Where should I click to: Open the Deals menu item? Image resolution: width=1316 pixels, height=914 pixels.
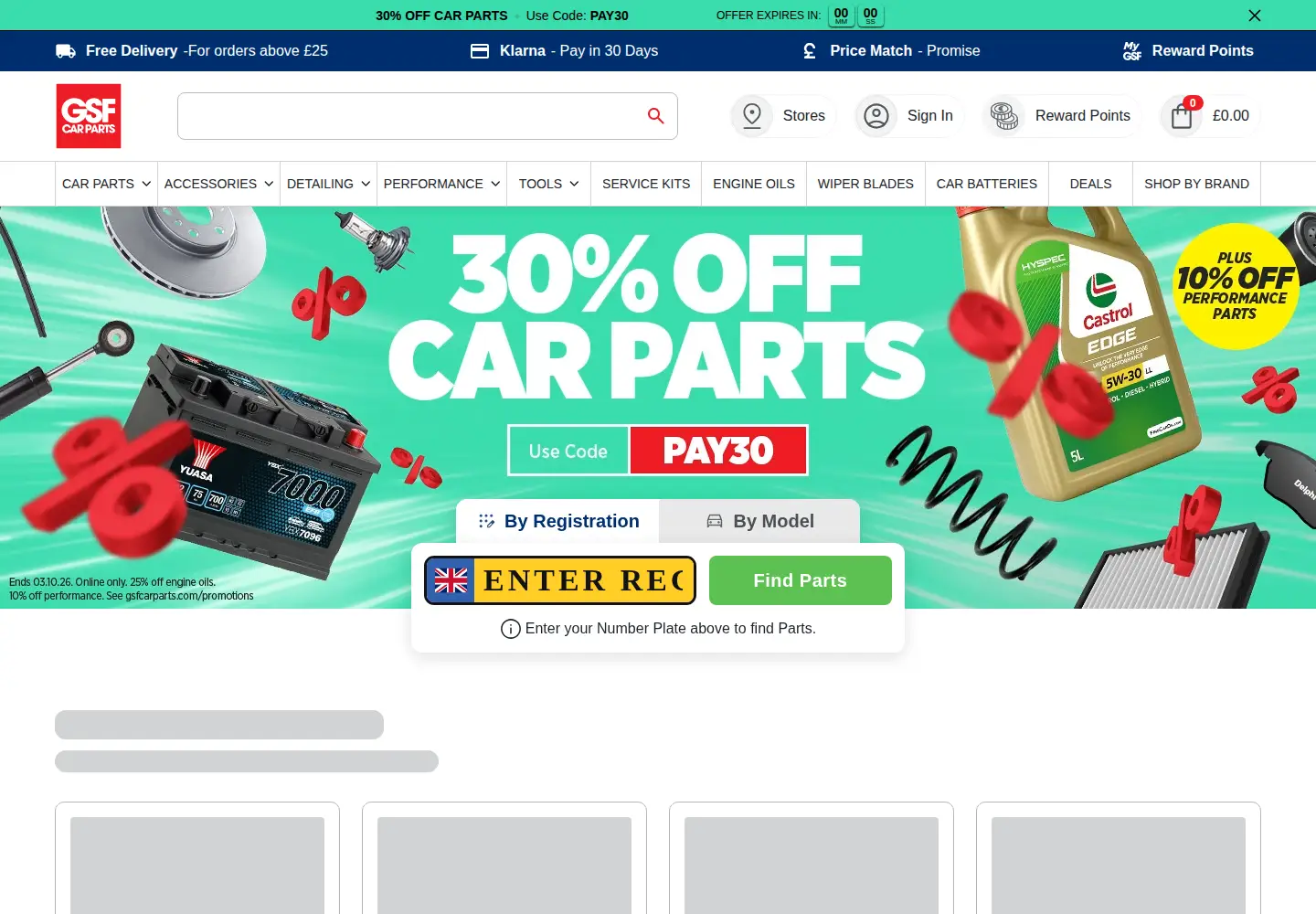tap(1091, 184)
